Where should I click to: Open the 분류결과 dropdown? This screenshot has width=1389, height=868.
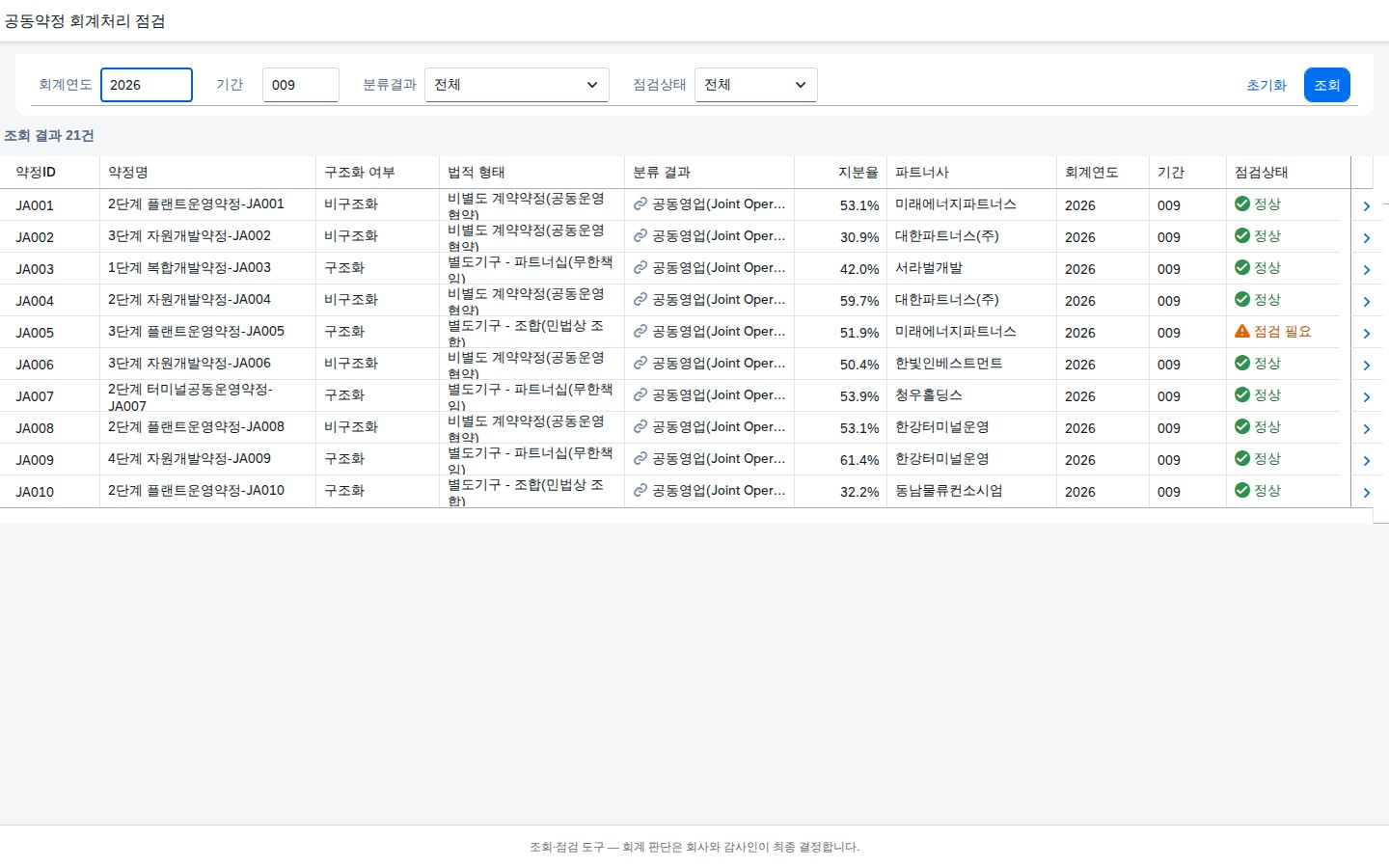pyautogui.click(x=517, y=85)
